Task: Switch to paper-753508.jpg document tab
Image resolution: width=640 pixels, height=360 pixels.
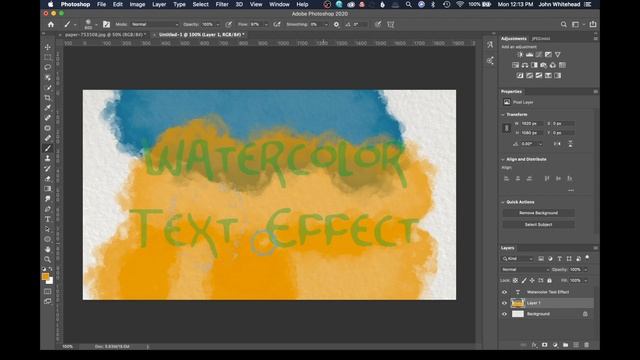Action: [105, 35]
